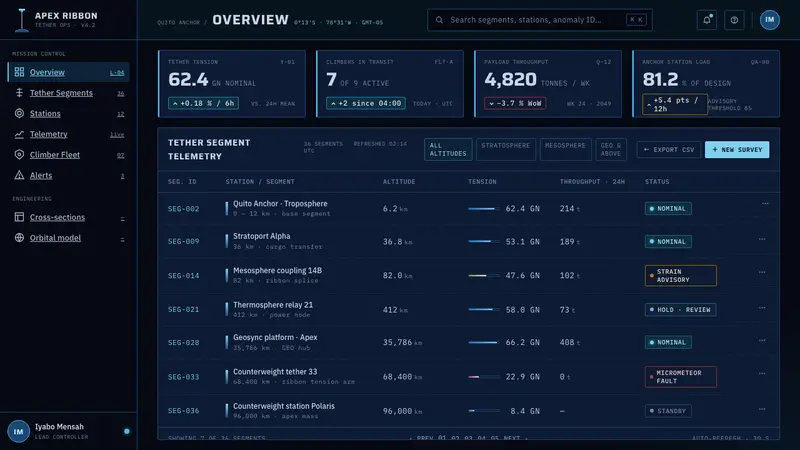The width and height of the screenshot is (800, 450).
Task: Select the Stations sidebar icon
Action: pos(19,113)
